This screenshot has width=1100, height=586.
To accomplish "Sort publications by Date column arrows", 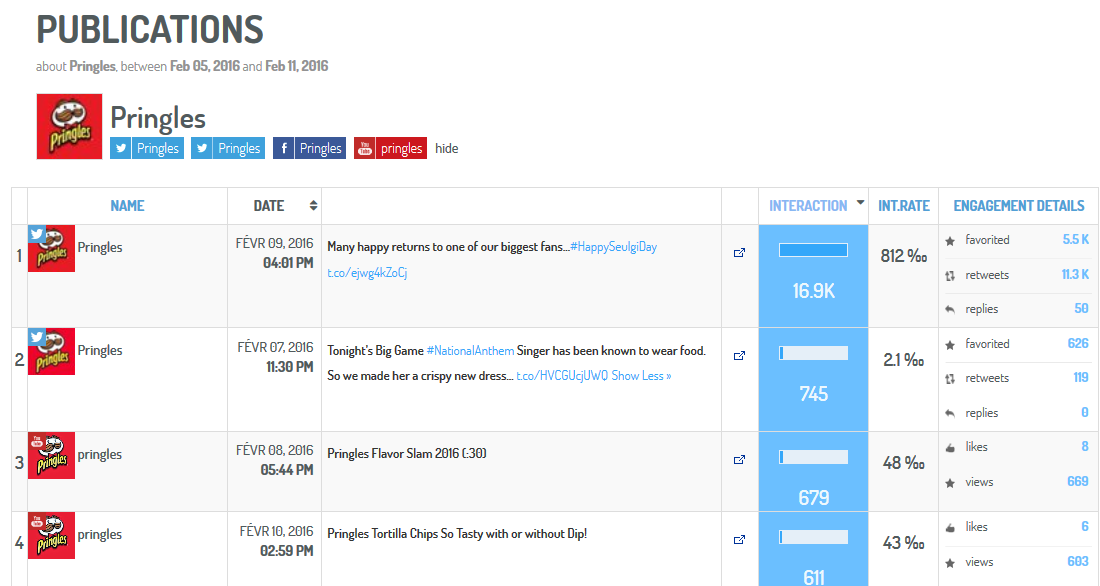I will [313, 206].
